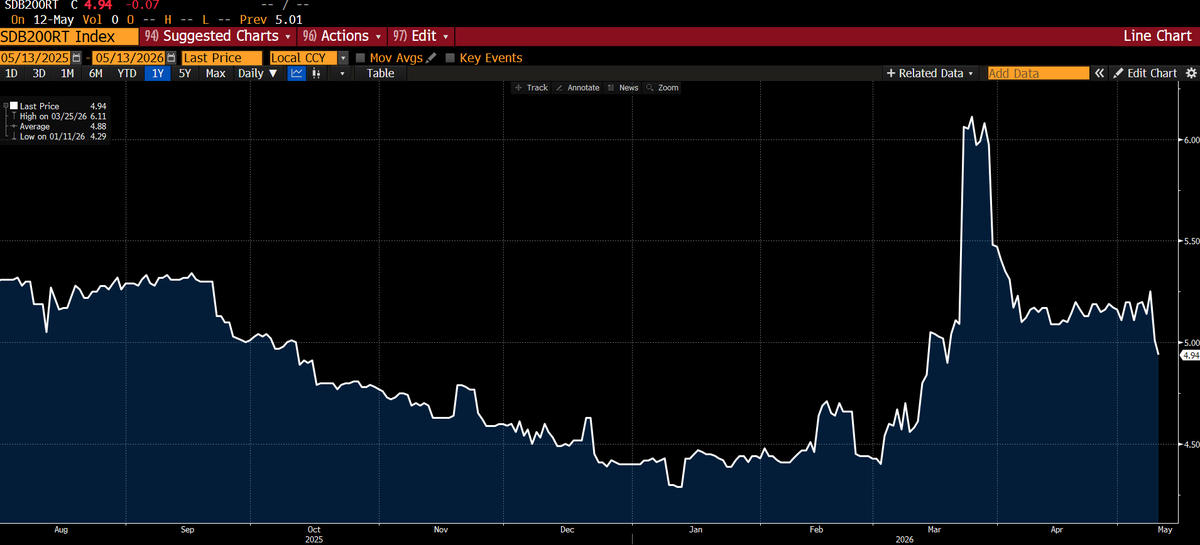Open the Daily periodicity dropdown
This screenshot has height=545, width=1200.
[258, 73]
